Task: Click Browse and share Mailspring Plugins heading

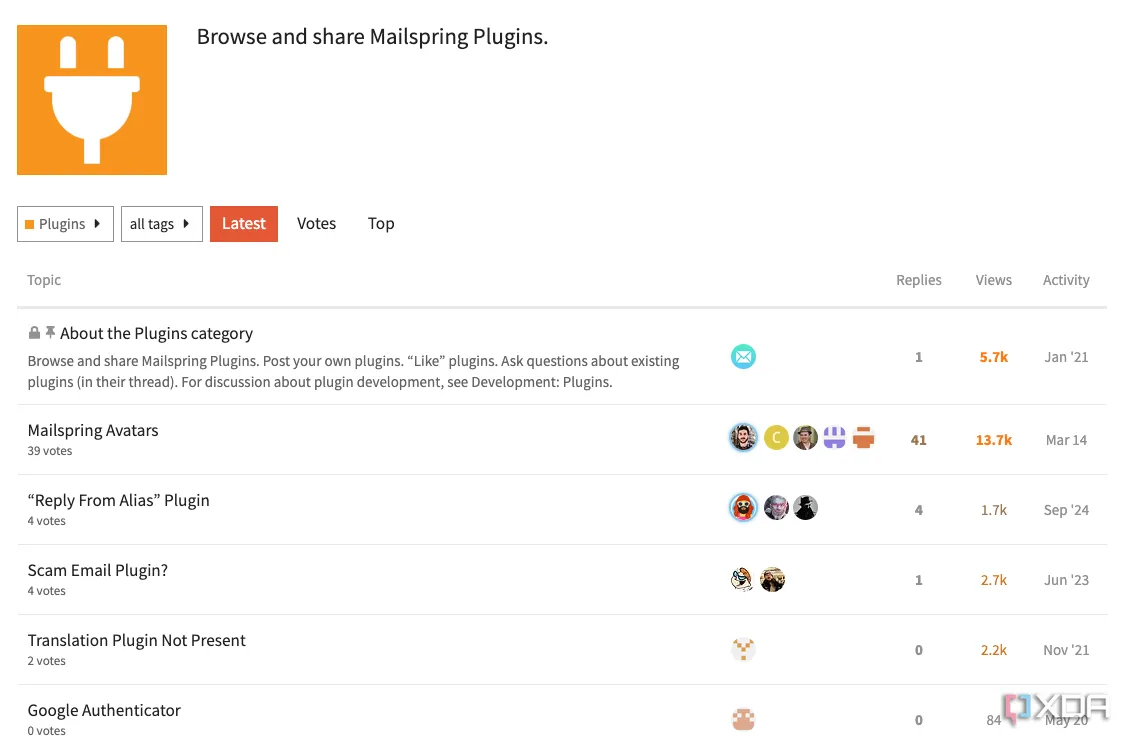Action: (x=373, y=37)
